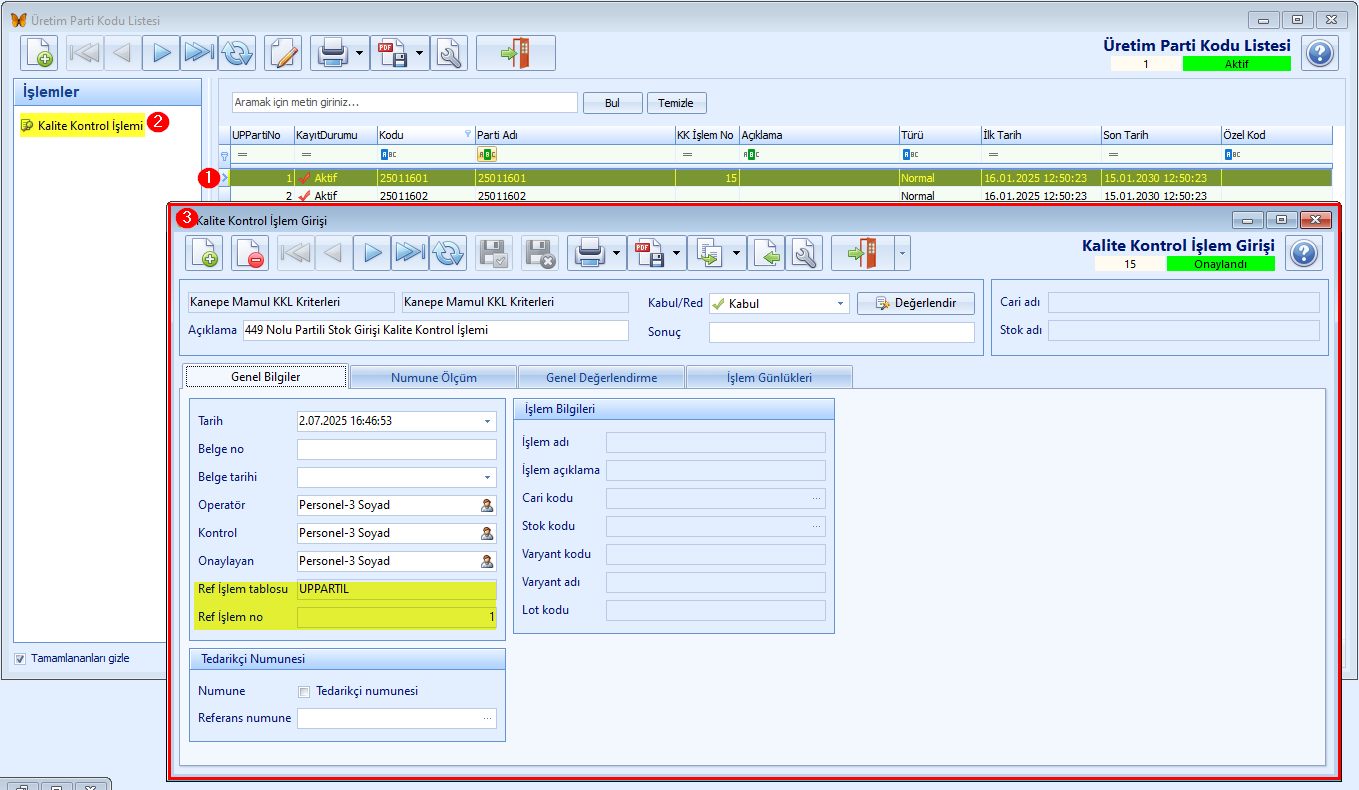Jump to last record in Kalite Kontrol İşlem Girişi toolbar
This screenshot has height=790, width=1359.
click(410, 254)
